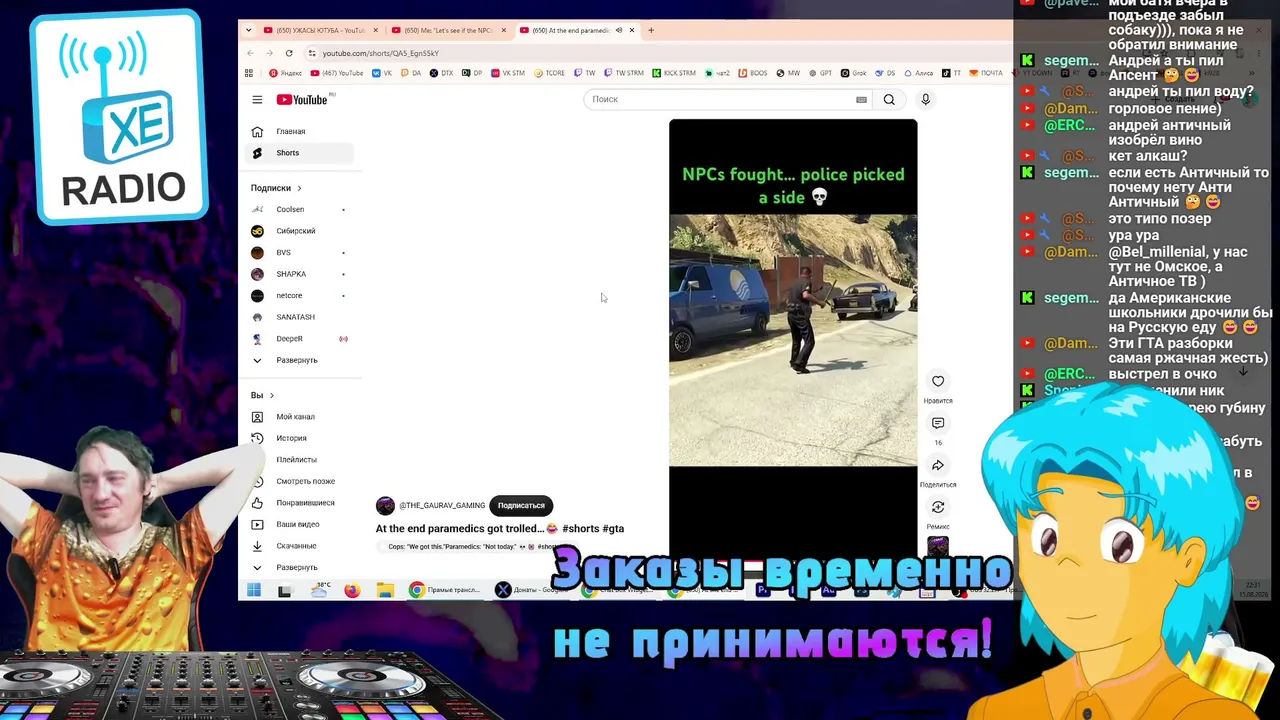The image size is (1280, 720).
Task: Expand the Вы section with bottom Развернуть
Action: click(301, 567)
